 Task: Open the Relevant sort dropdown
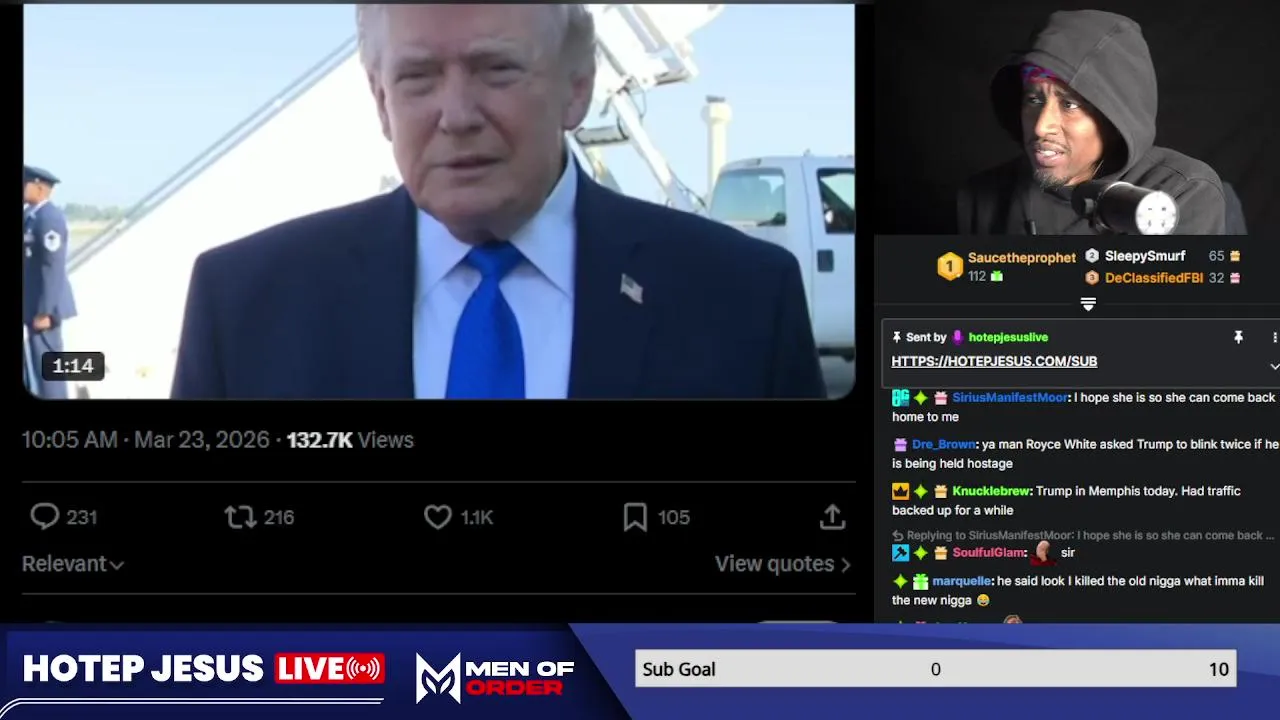pyautogui.click(x=73, y=564)
